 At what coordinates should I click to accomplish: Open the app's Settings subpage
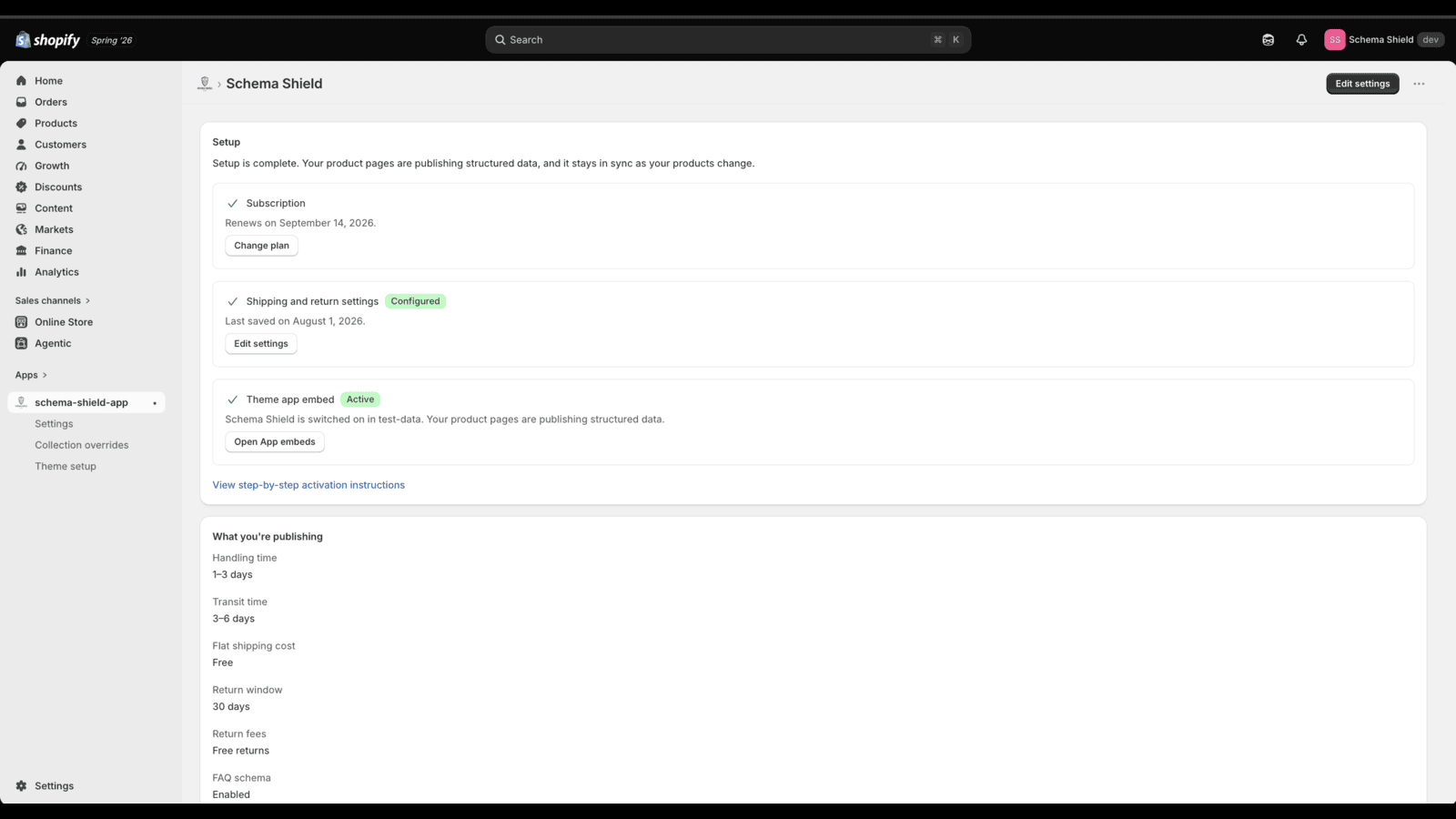click(x=54, y=424)
